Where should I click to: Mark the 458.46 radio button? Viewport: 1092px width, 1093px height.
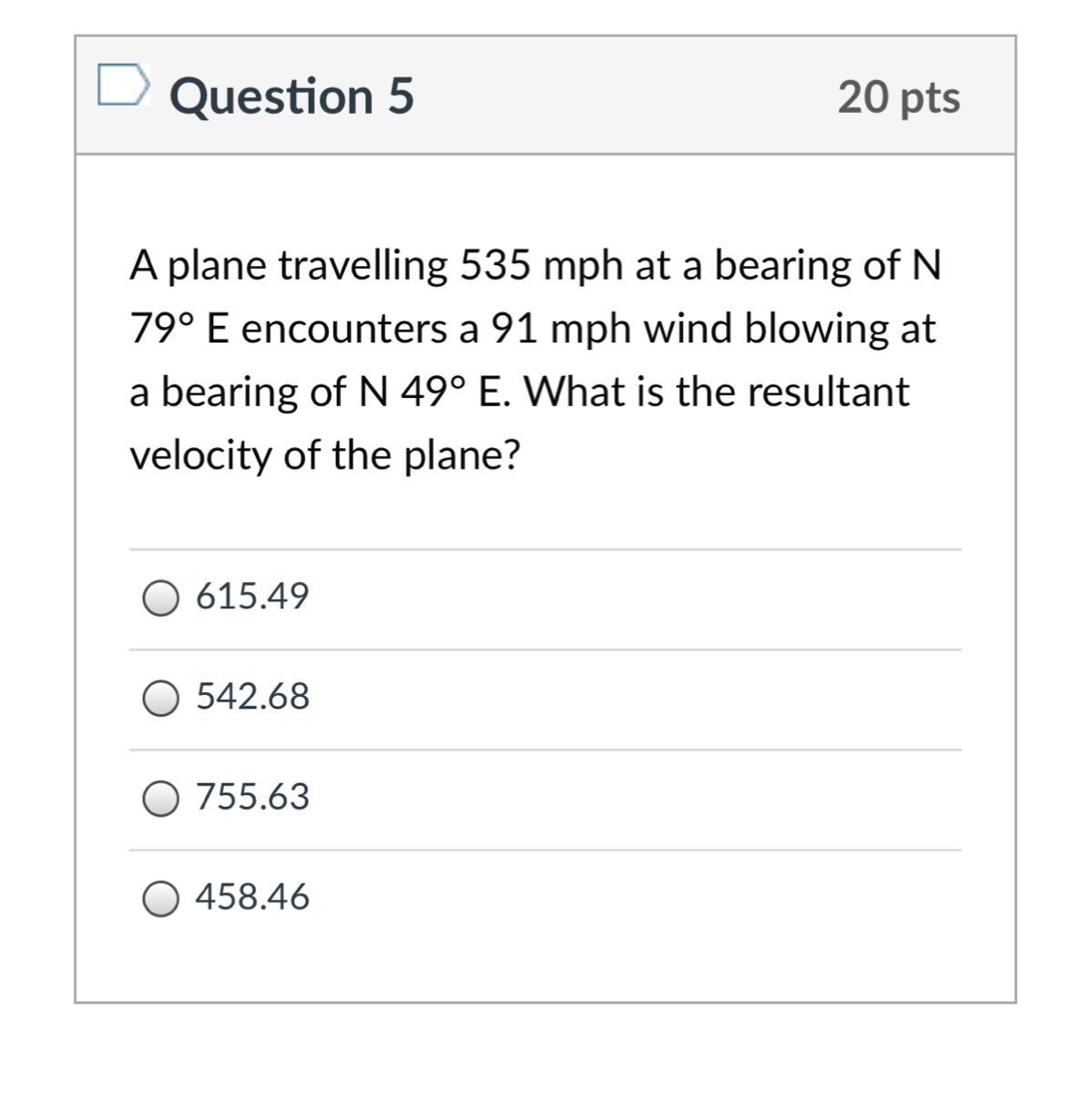point(161,899)
